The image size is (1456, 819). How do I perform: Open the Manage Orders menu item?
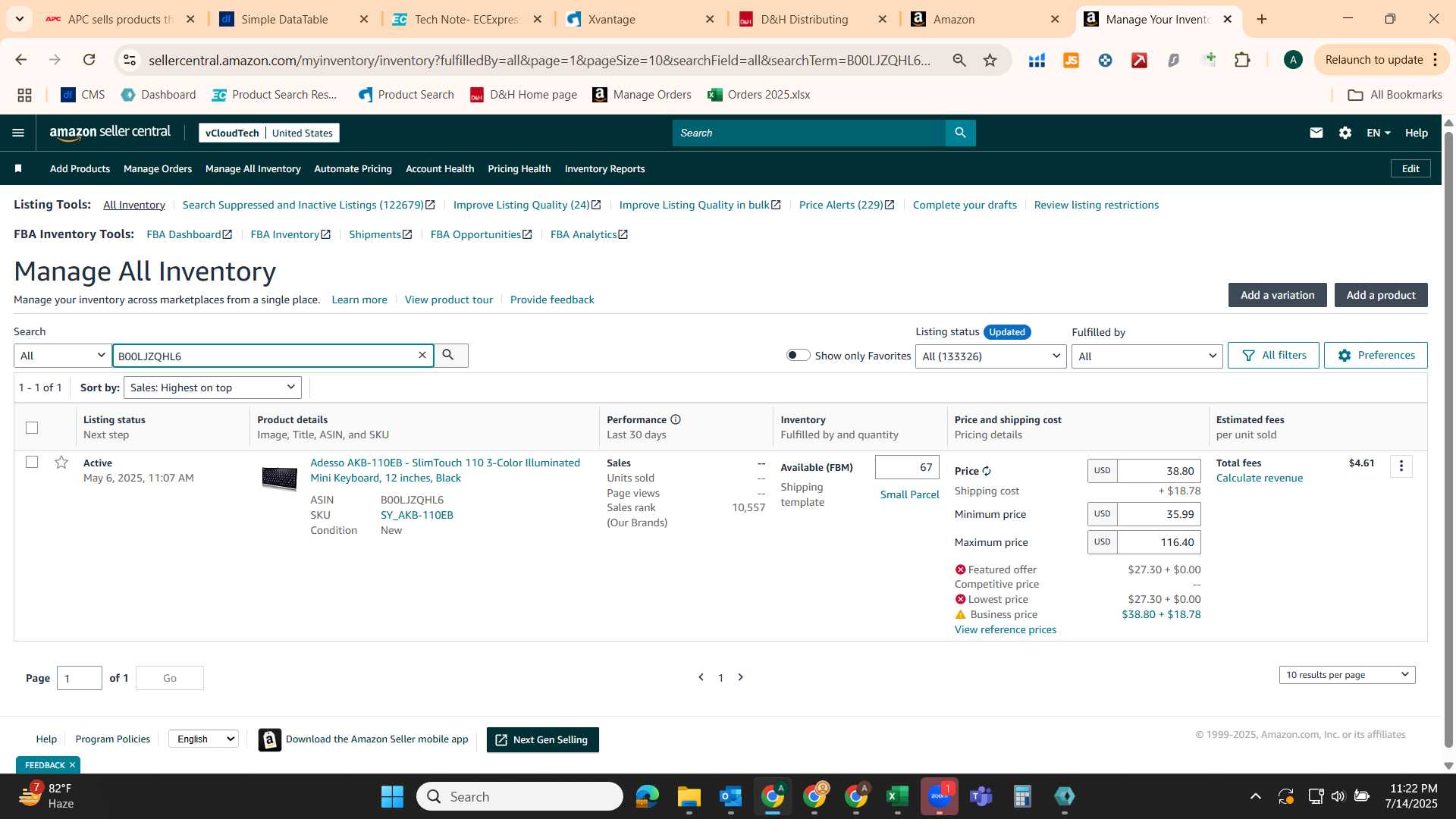pos(158,168)
